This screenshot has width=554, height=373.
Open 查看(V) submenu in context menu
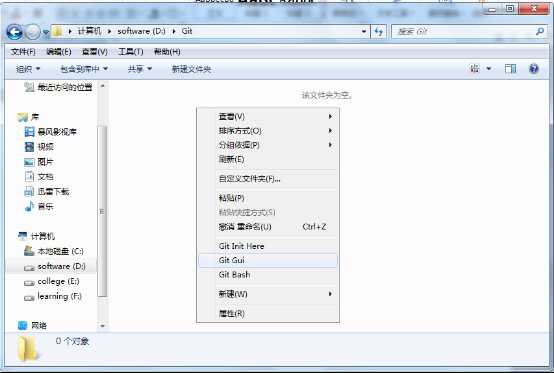268,117
